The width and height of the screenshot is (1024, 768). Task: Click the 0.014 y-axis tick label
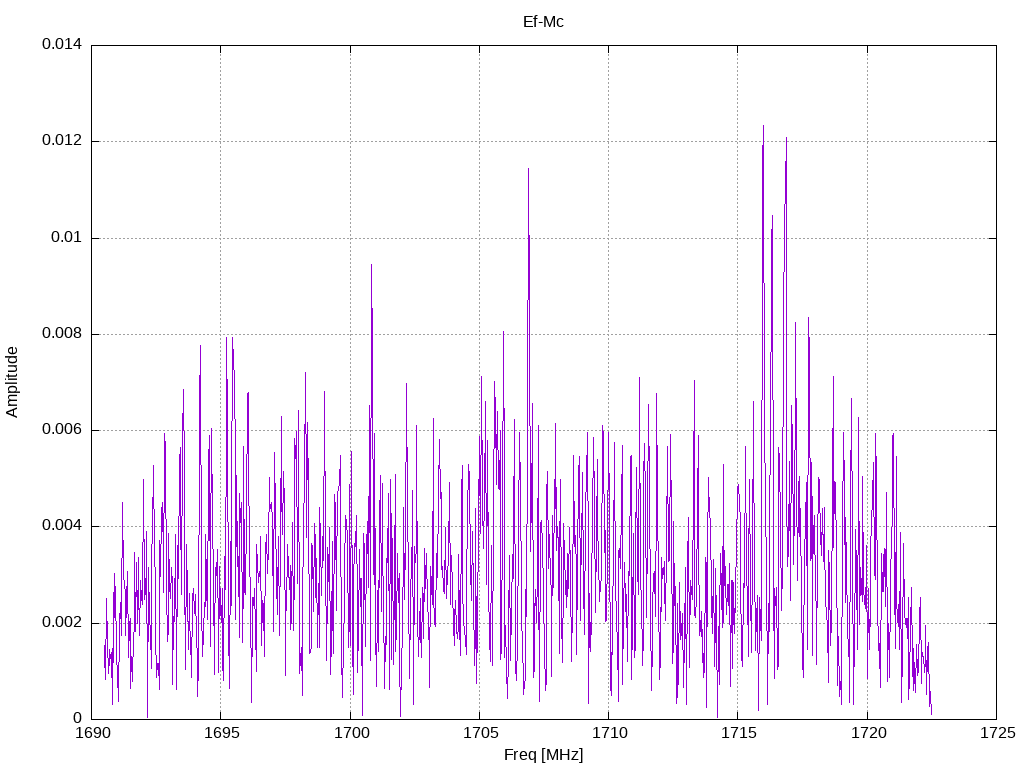pos(61,45)
